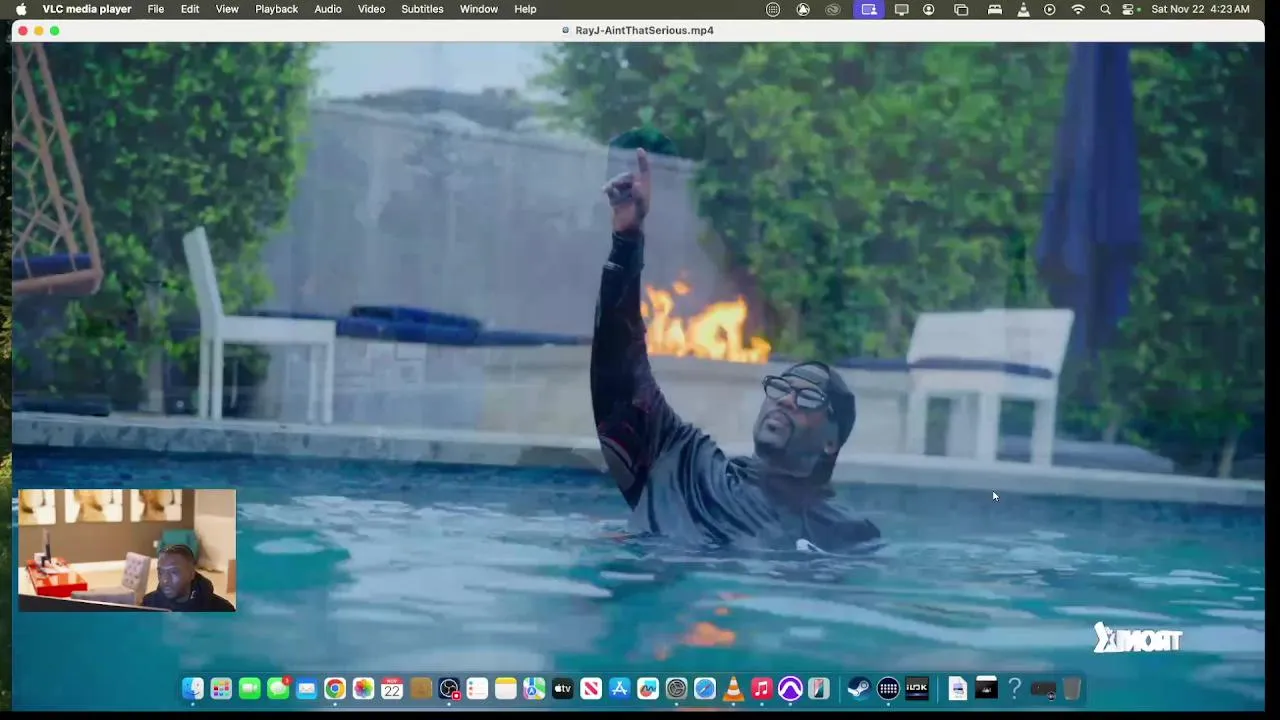The width and height of the screenshot is (1280, 720).
Task: Open System Settings in the Dock
Action: 676,688
